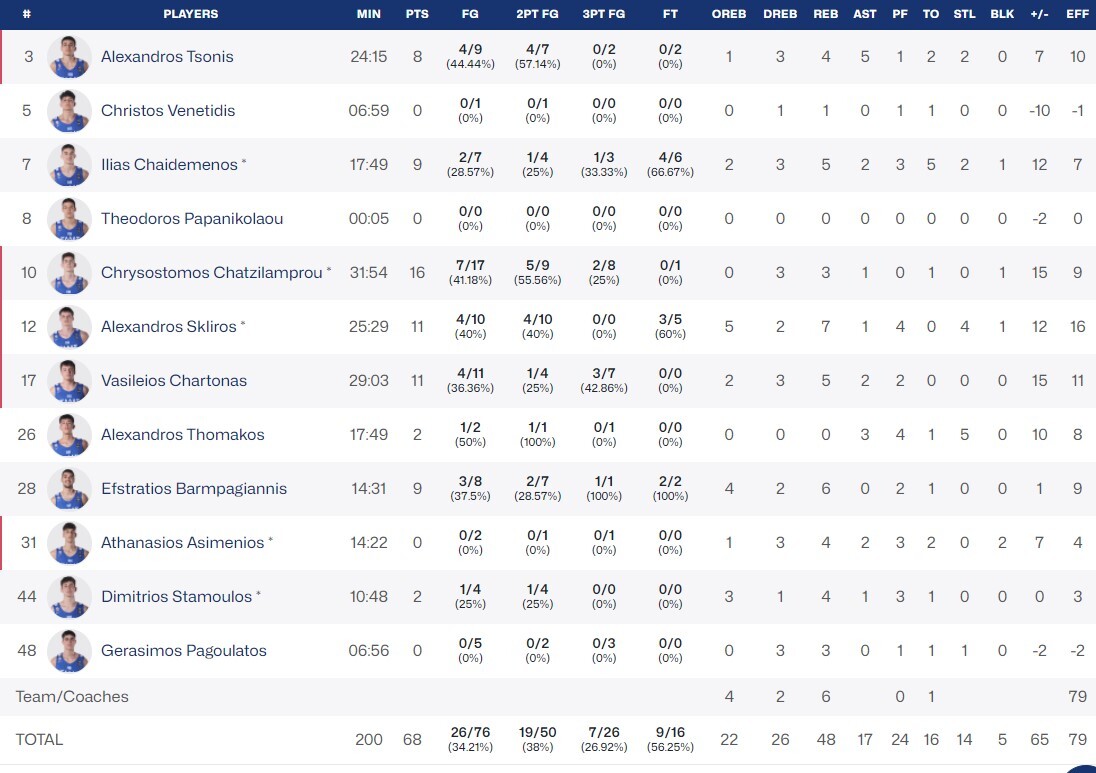Click the 2PT FG column header
Screen dimensions: 1096x773
538,14
